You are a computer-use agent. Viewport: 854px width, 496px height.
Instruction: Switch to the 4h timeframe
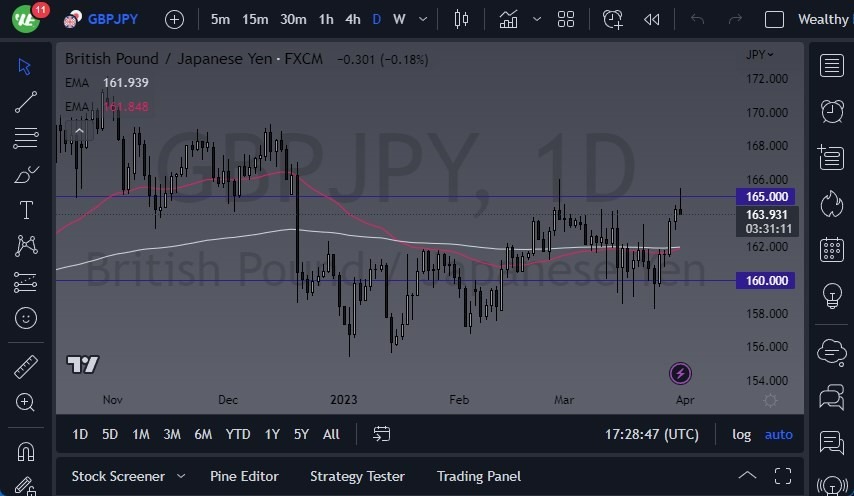pos(353,20)
